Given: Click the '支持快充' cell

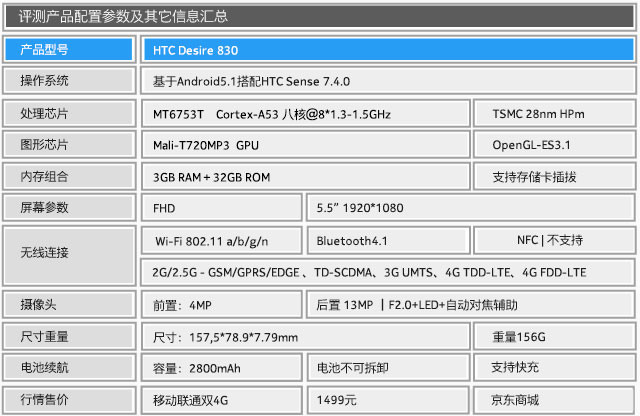Looking at the screenshot, I should pyautogui.click(x=554, y=367).
